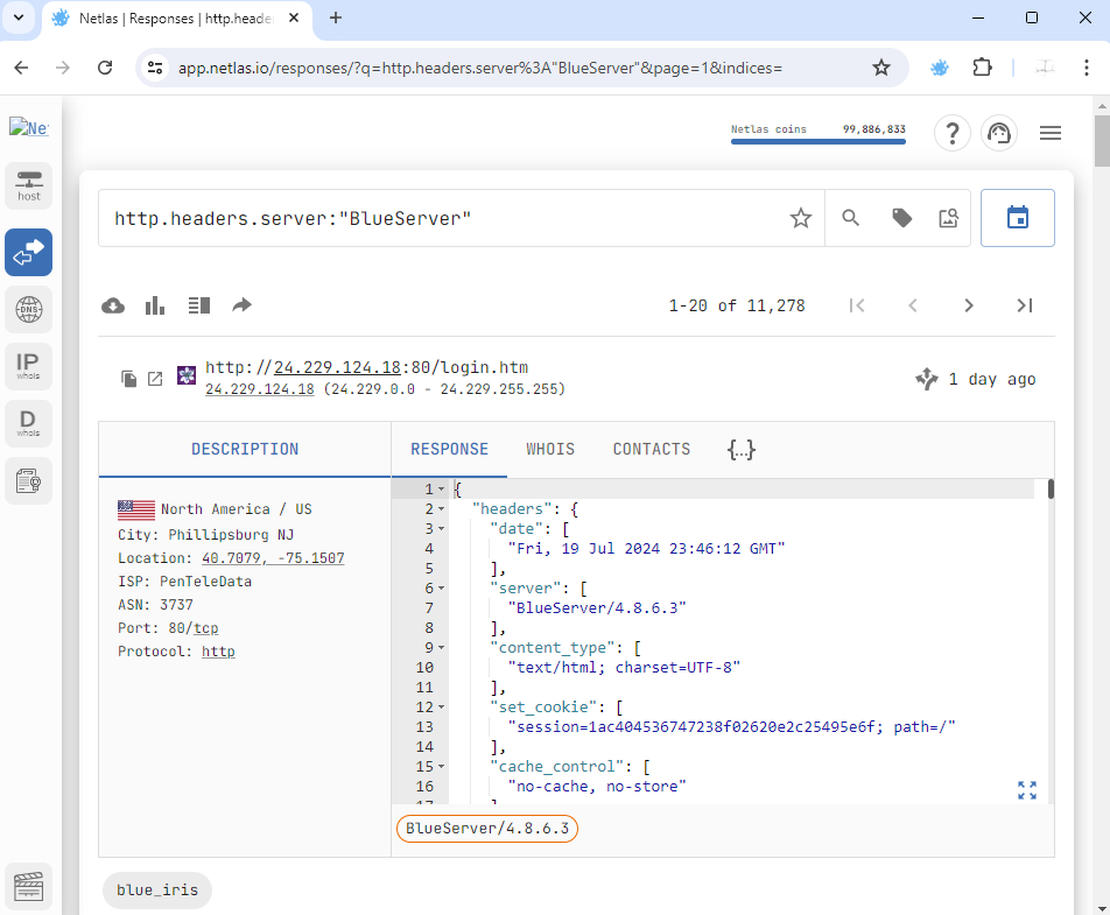Go to the next results page
1110x915 pixels.
(968, 306)
